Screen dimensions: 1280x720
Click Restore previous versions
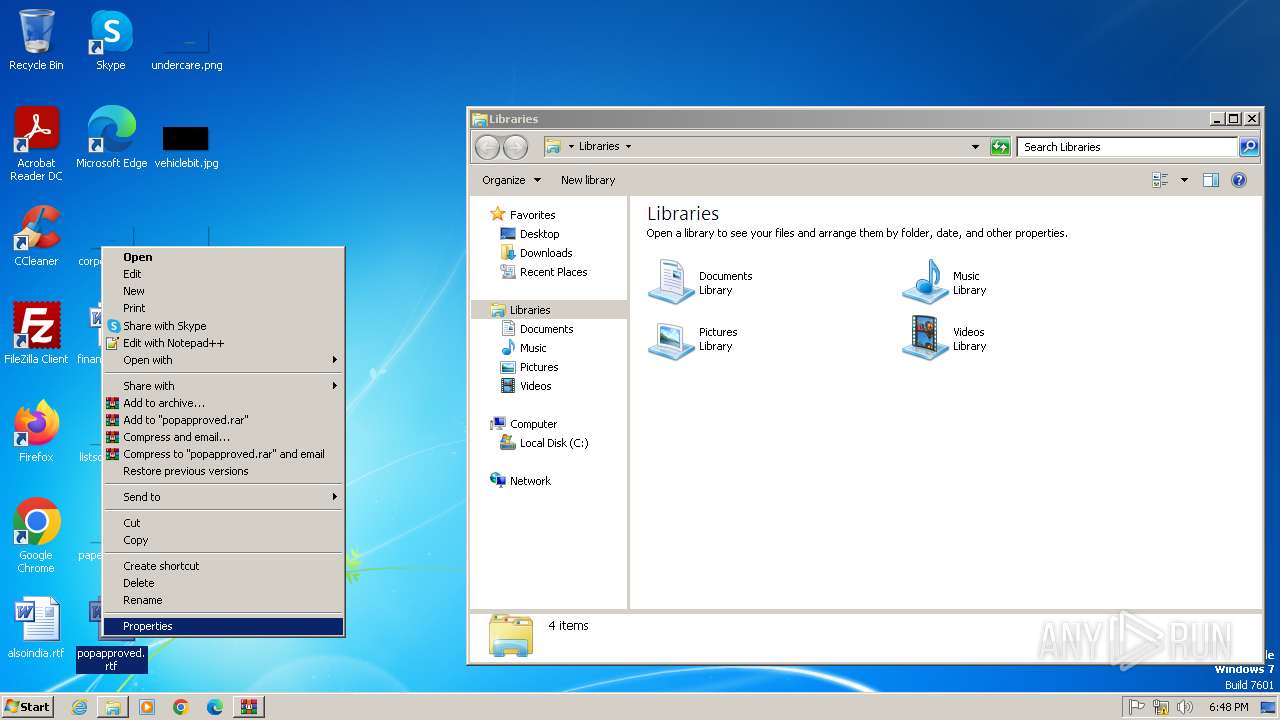[224, 471]
